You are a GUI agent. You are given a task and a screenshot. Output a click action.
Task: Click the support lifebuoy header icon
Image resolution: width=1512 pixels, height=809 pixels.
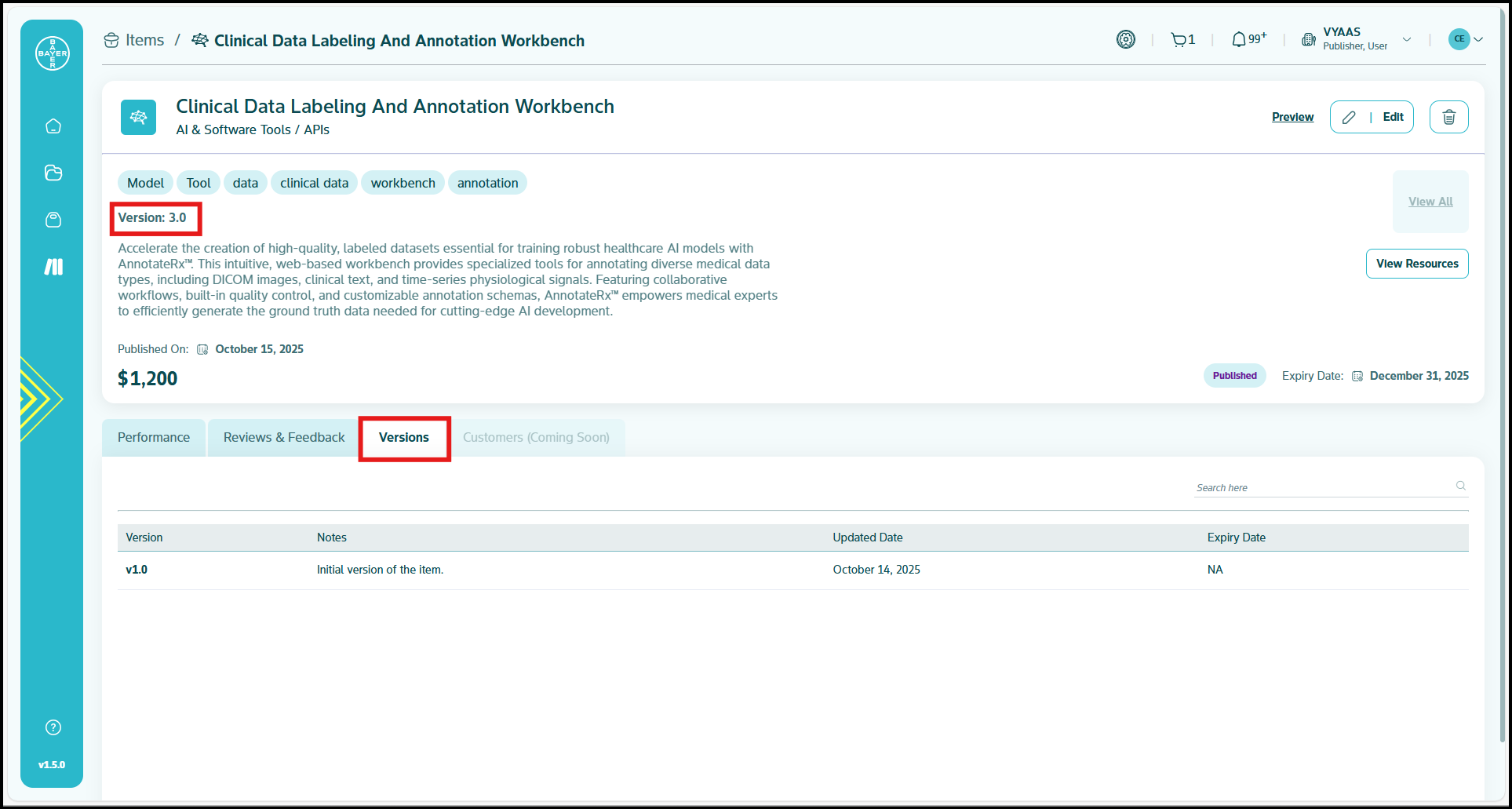point(1126,39)
